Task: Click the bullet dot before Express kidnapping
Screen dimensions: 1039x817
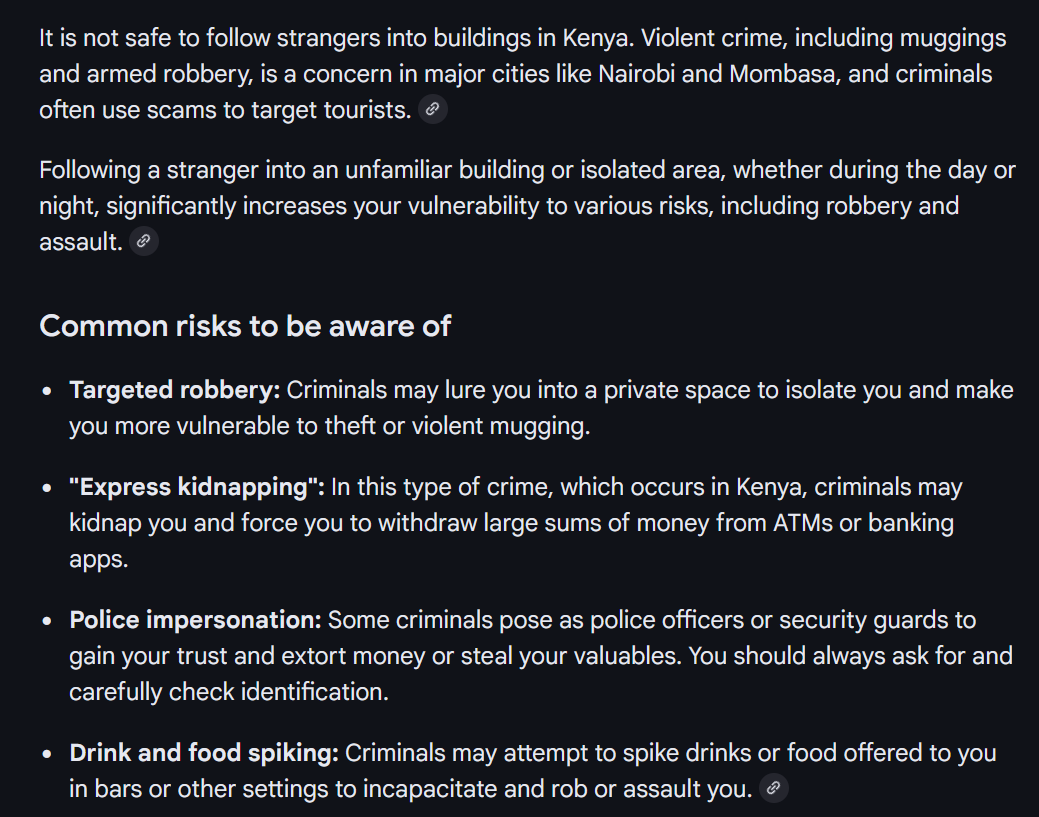Action: (x=46, y=488)
